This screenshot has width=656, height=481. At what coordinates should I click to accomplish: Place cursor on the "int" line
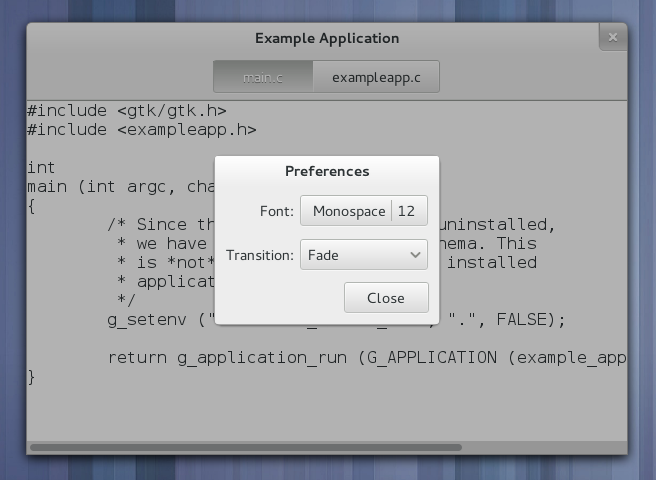42,167
